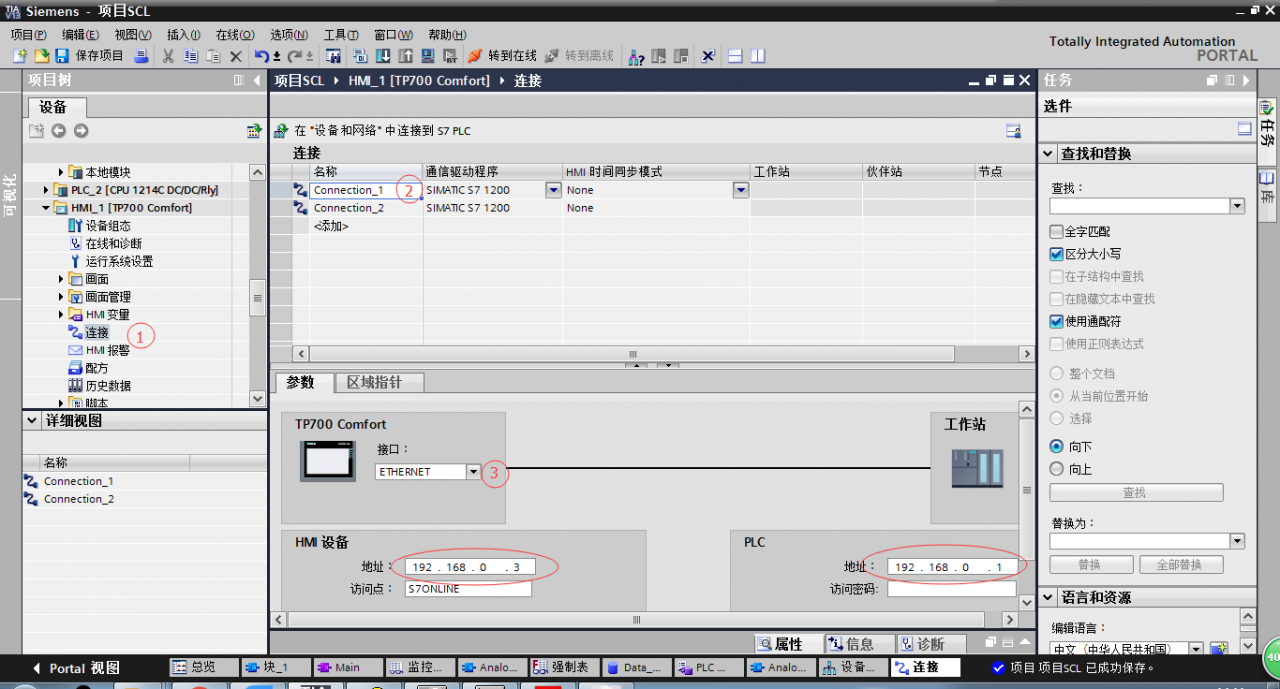Click the print icon in toolbar
This screenshot has width=1280, height=689.
(x=141, y=56)
